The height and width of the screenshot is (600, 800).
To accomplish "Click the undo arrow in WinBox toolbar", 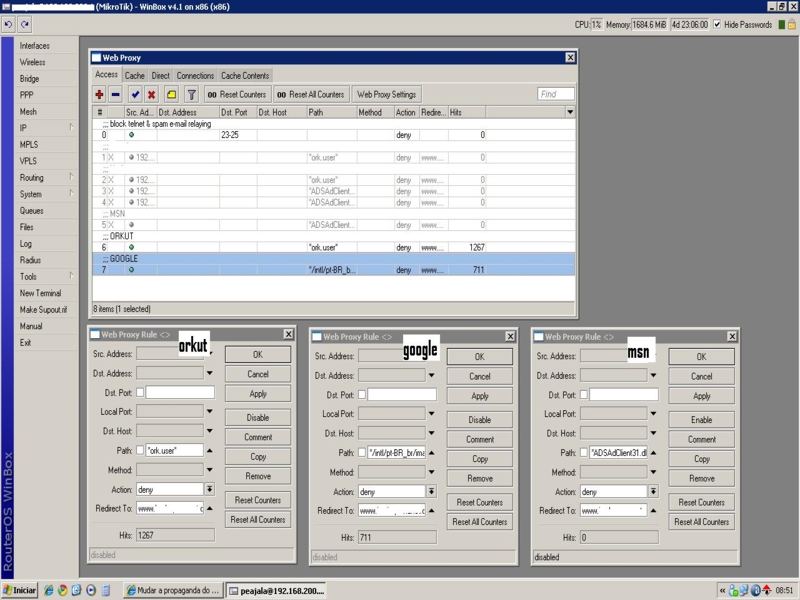I will click(x=9, y=24).
